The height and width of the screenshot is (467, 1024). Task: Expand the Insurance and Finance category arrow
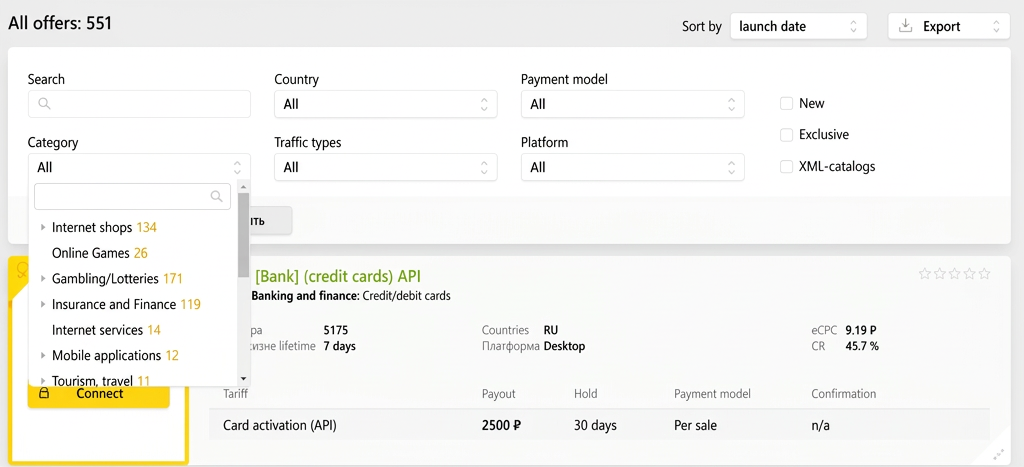click(43, 304)
